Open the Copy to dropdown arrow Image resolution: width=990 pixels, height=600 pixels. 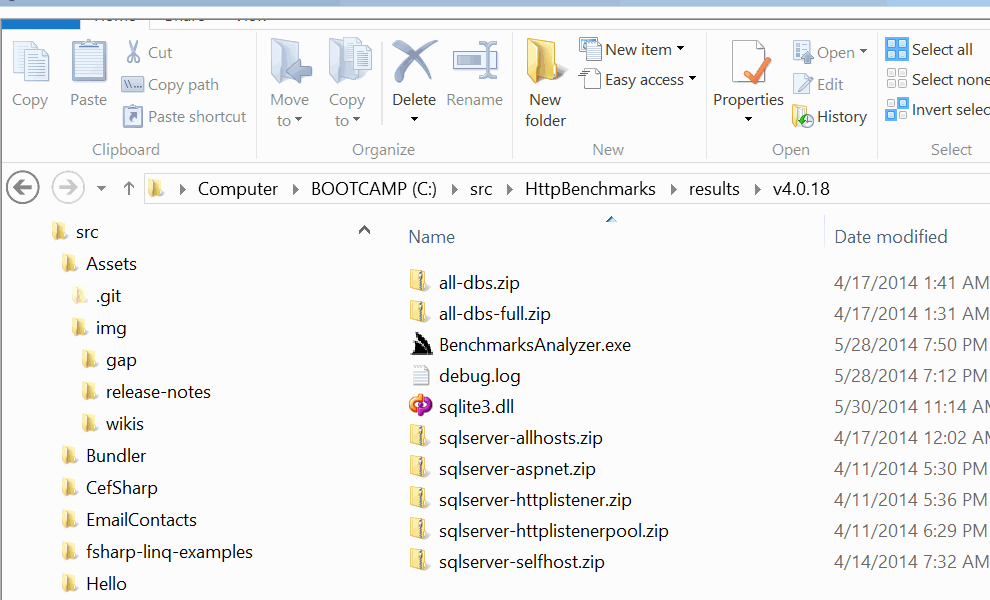click(x=357, y=120)
